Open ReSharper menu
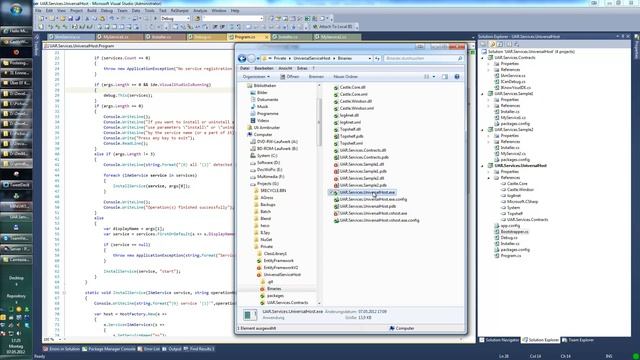This screenshot has height=360, width=640. tap(180, 11)
